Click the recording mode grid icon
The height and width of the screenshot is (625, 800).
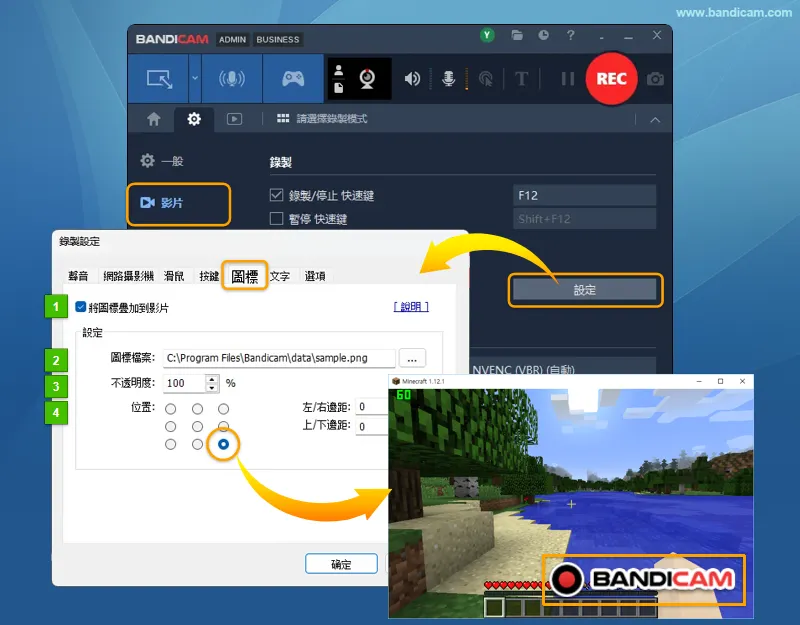(x=283, y=119)
